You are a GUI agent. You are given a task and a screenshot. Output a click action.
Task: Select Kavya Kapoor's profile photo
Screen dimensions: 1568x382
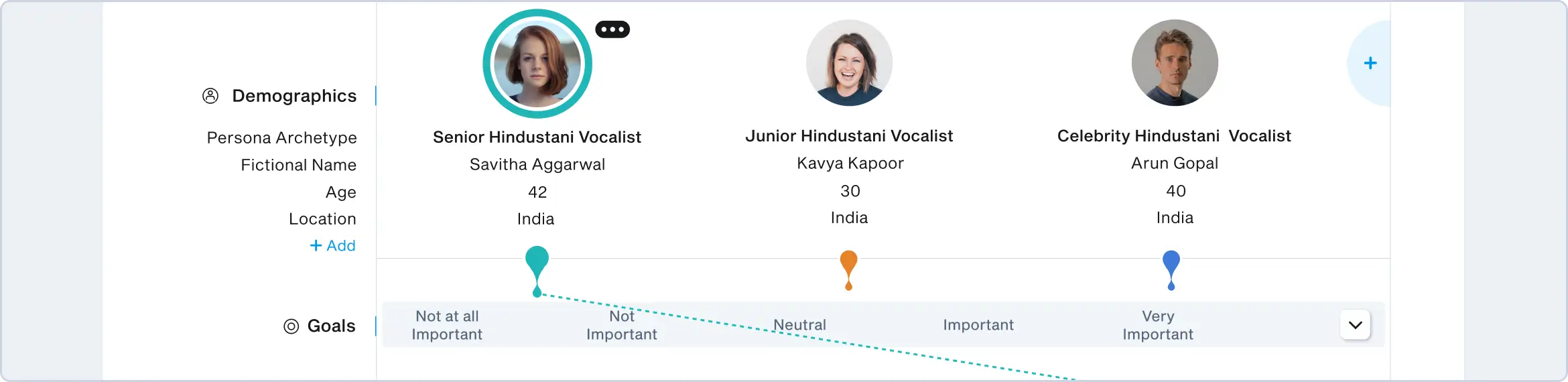point(849,63)
